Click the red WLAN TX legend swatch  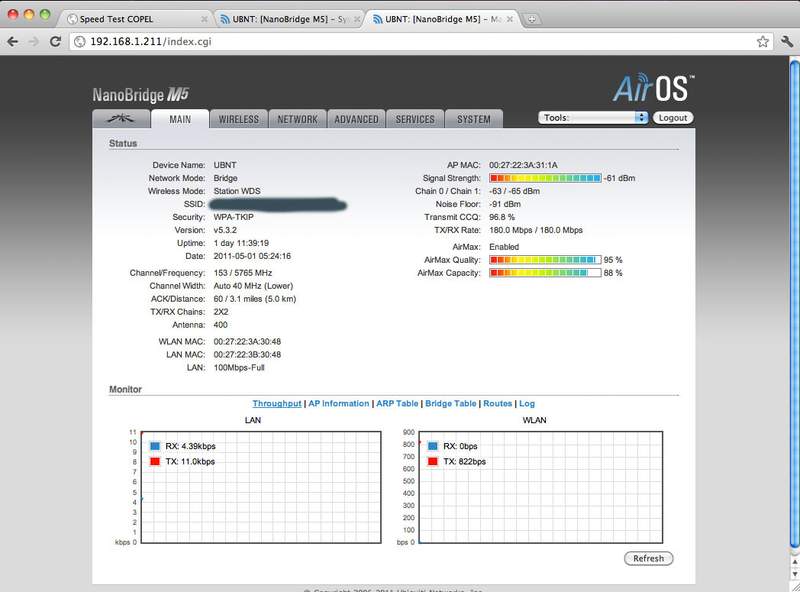click(433, 461)
